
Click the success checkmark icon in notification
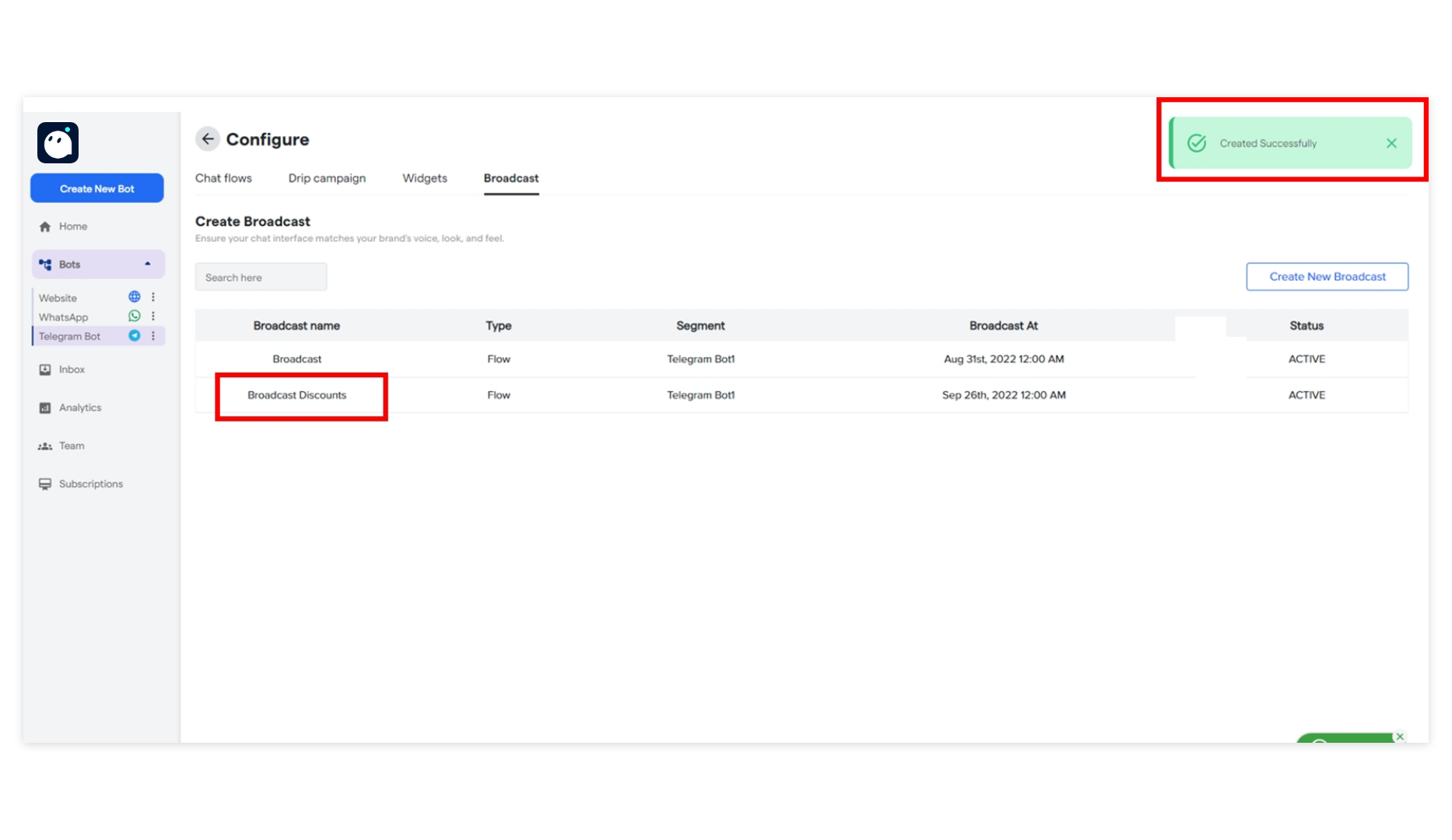pyautogui.click(x=1197, y=143)
